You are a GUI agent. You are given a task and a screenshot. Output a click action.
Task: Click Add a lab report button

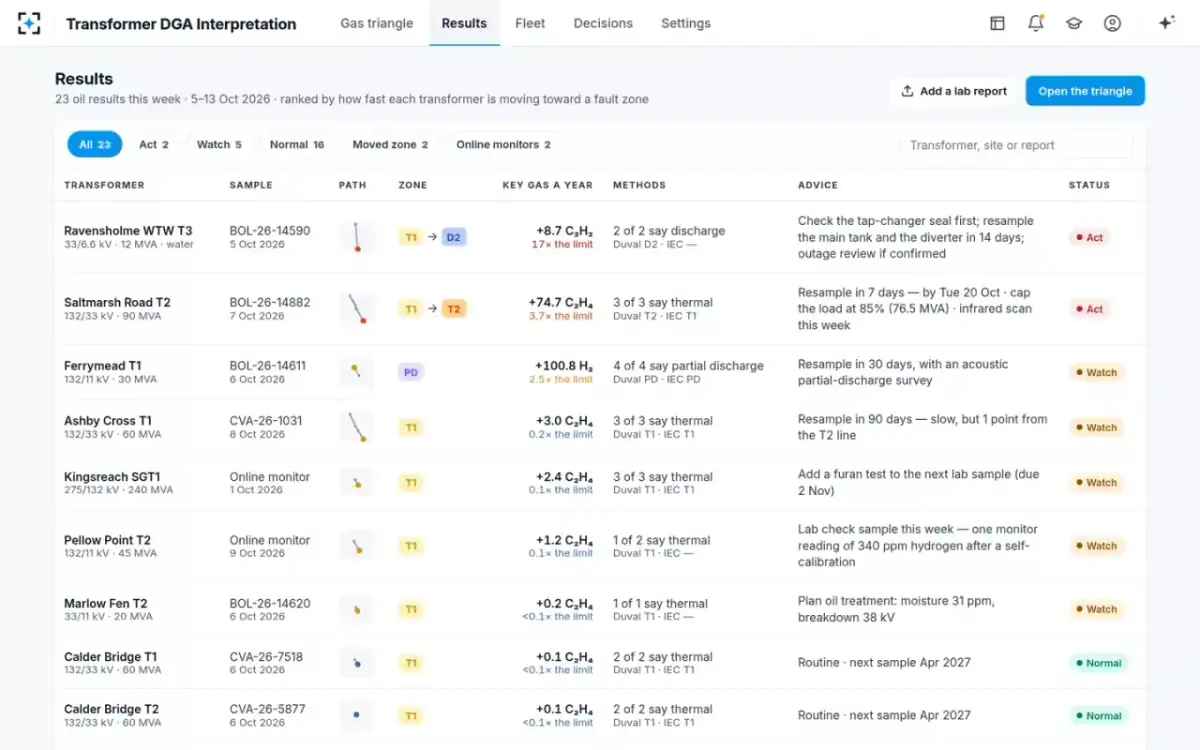pos(953,91)
